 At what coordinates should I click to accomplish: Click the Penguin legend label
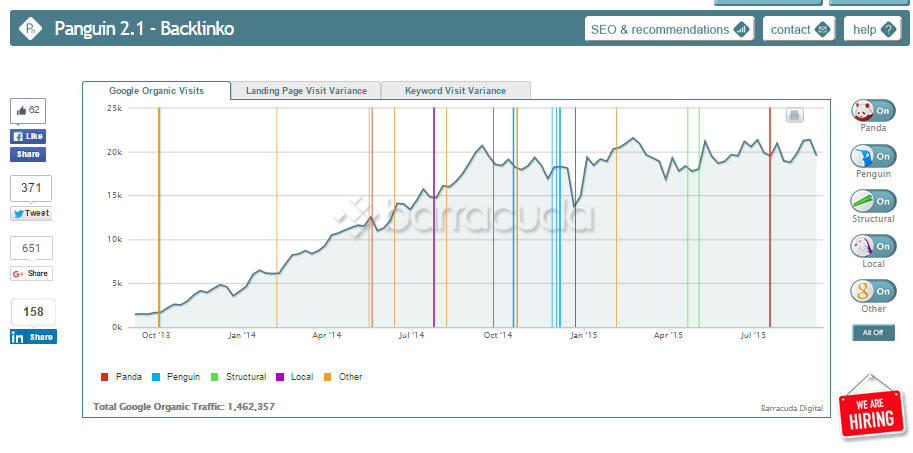[183, 377]
